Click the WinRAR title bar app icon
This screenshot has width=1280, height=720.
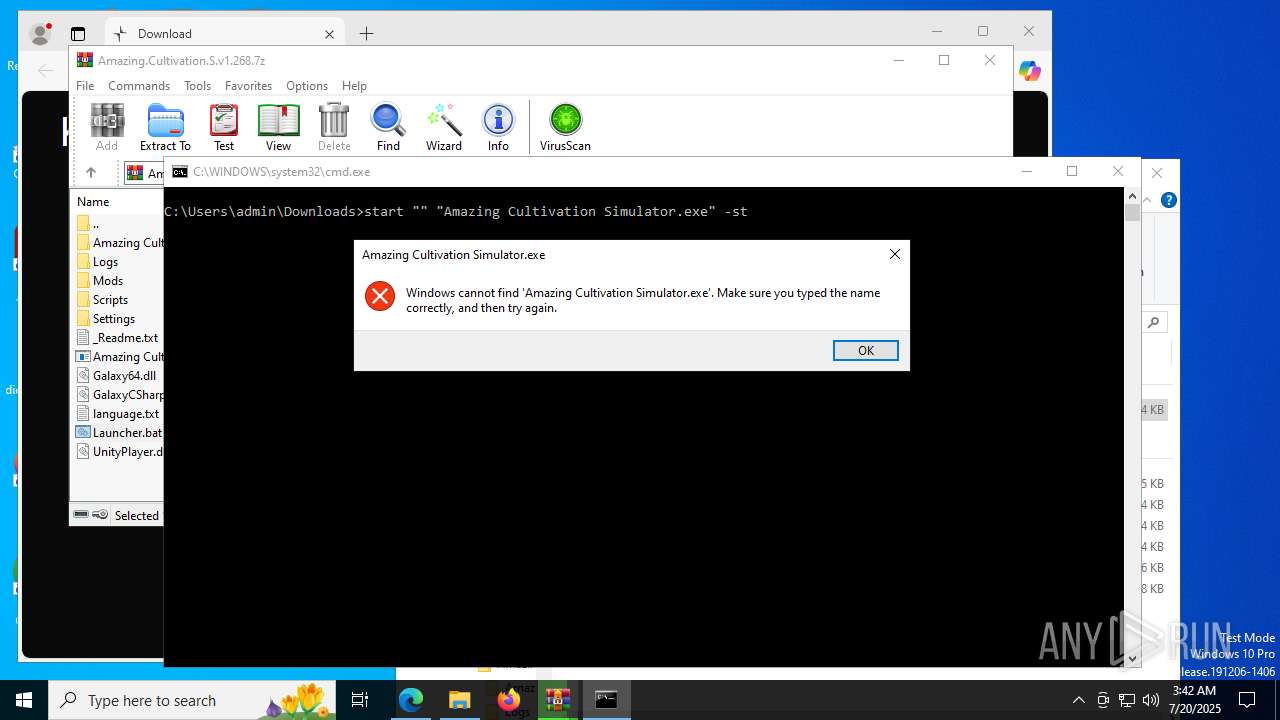click(x=85, y=60)
